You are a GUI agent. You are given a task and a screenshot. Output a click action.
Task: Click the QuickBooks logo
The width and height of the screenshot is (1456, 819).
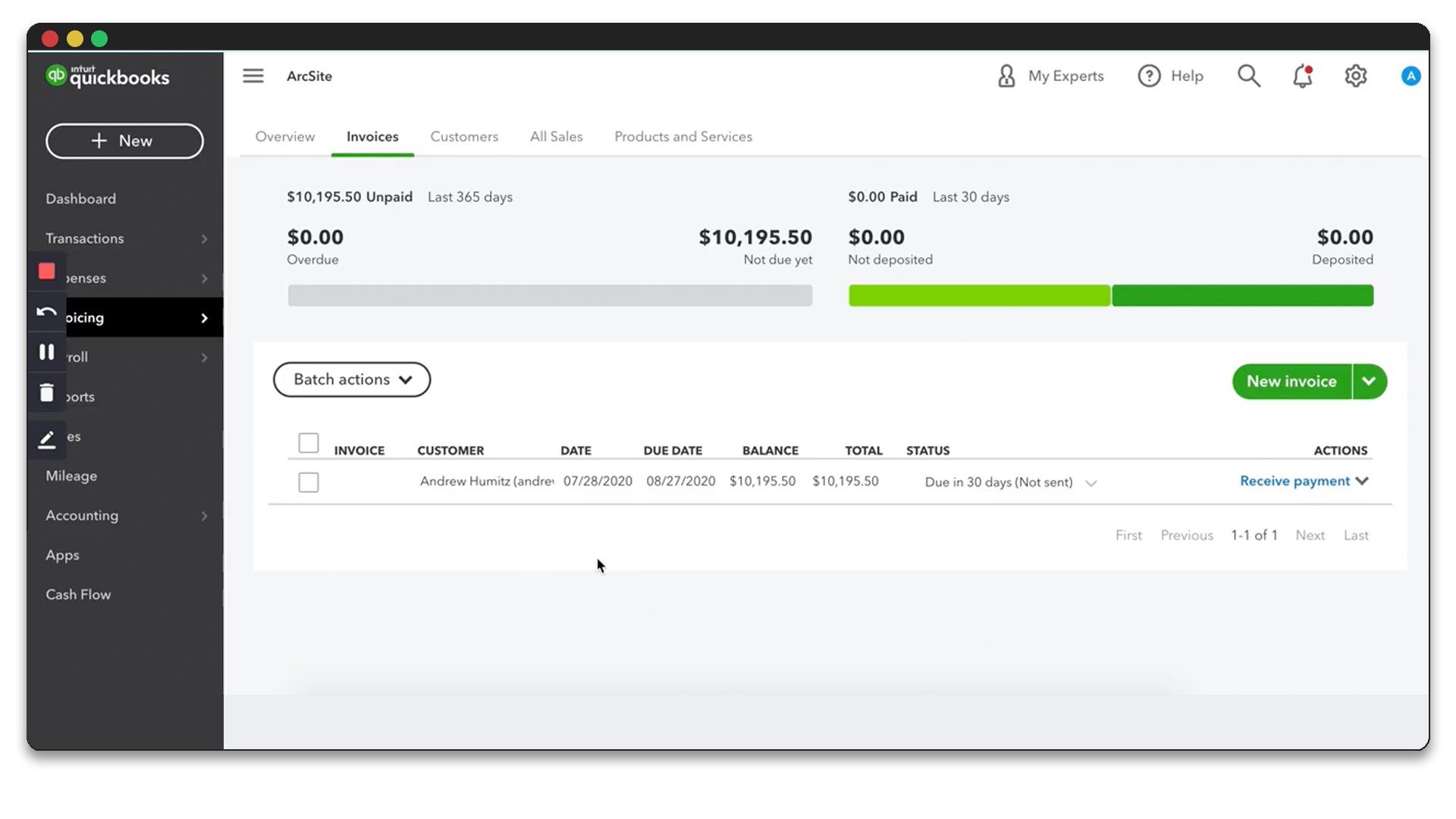pos(107,76)
